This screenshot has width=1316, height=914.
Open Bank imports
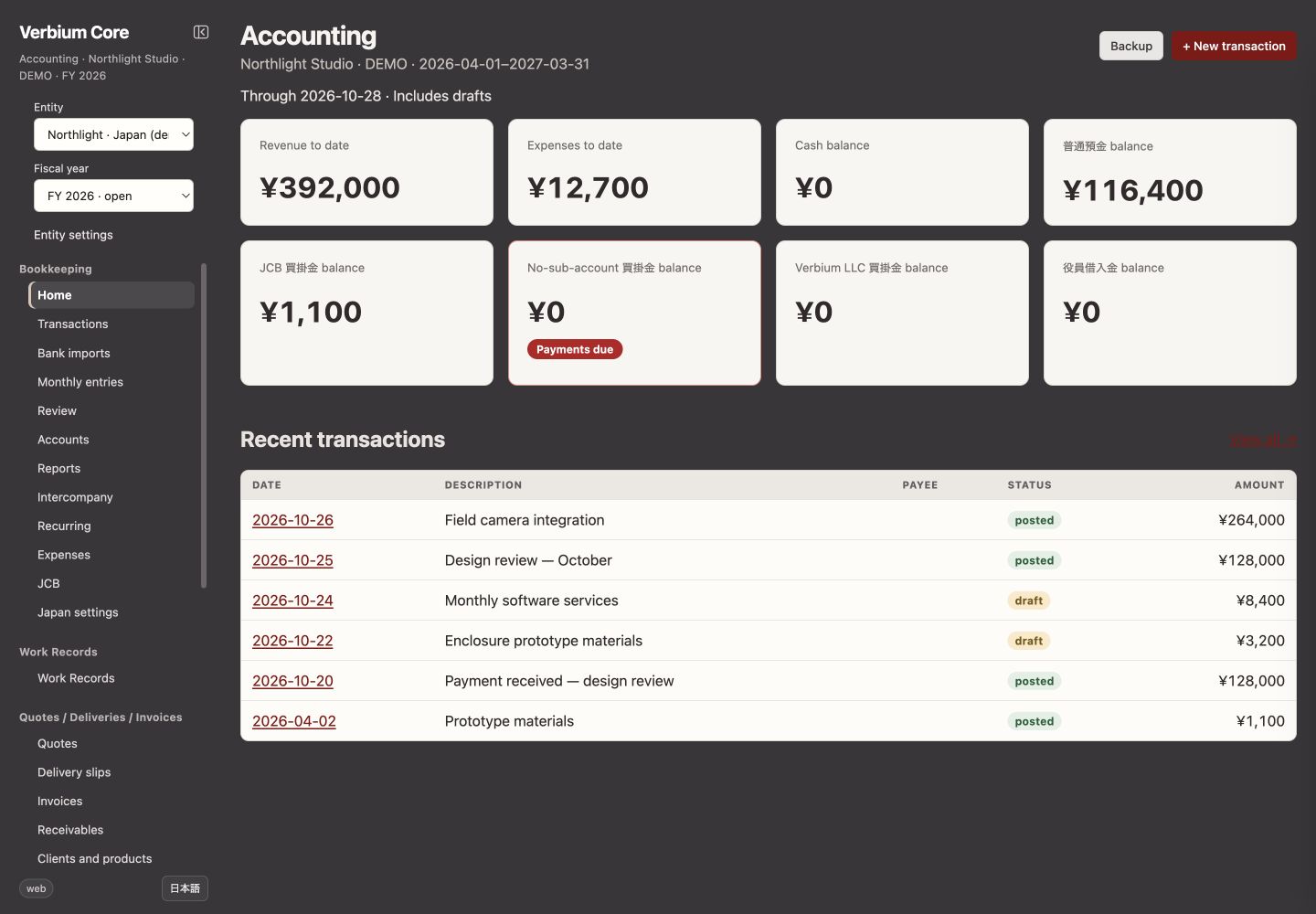(73, 354)
